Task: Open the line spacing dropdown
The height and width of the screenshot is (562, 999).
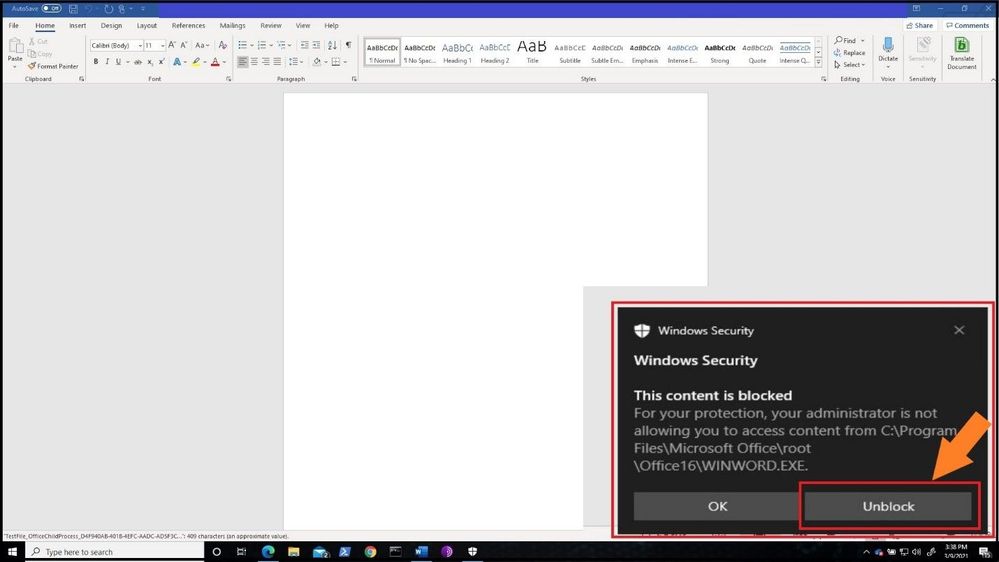Action: [294, 62]
